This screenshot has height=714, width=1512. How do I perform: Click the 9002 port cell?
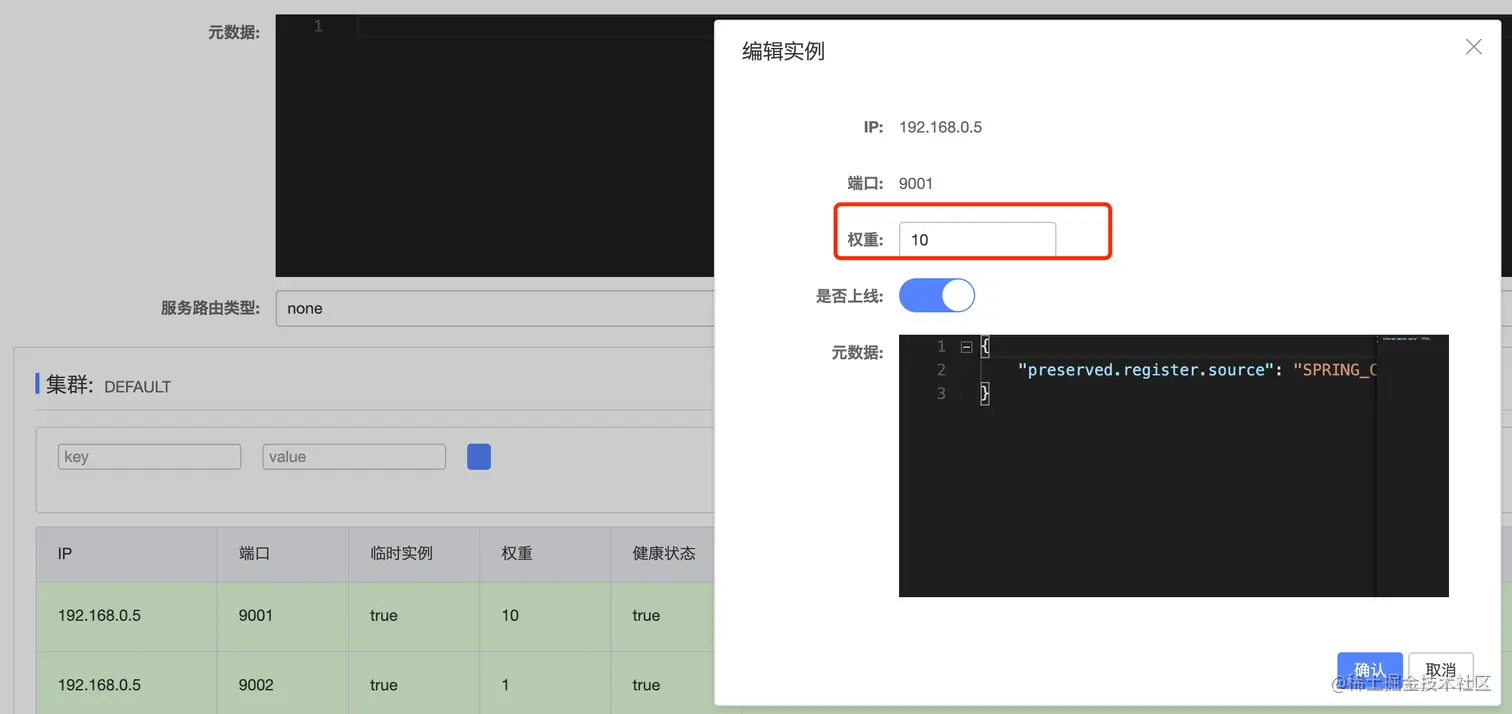283,685
